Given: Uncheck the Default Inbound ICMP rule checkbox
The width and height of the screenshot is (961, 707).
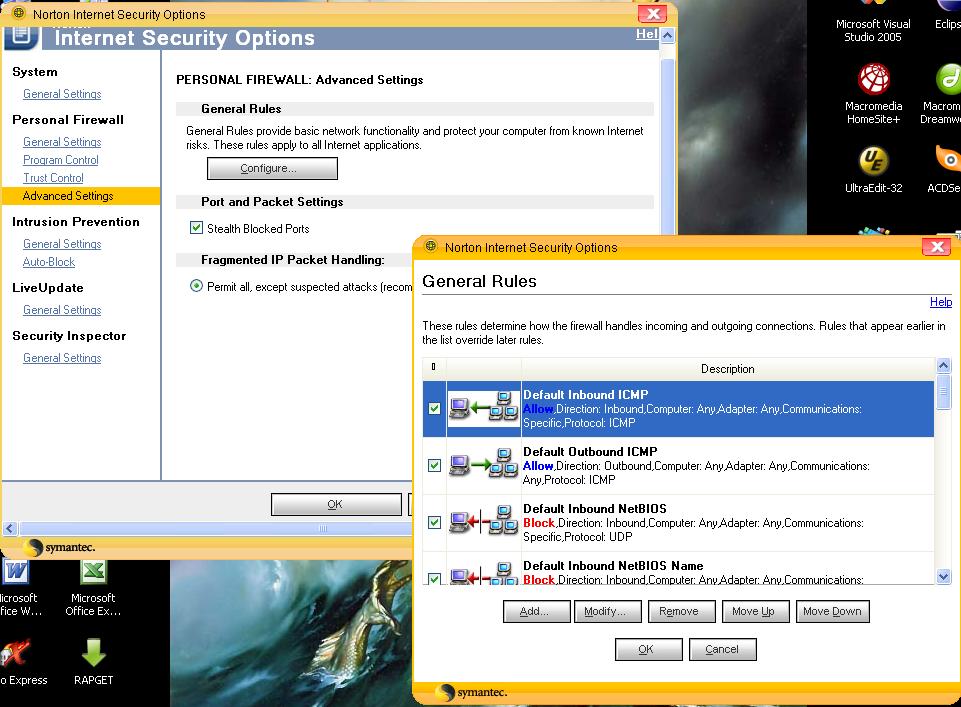Looking at the screenshot, I should (x=435, y=408).
